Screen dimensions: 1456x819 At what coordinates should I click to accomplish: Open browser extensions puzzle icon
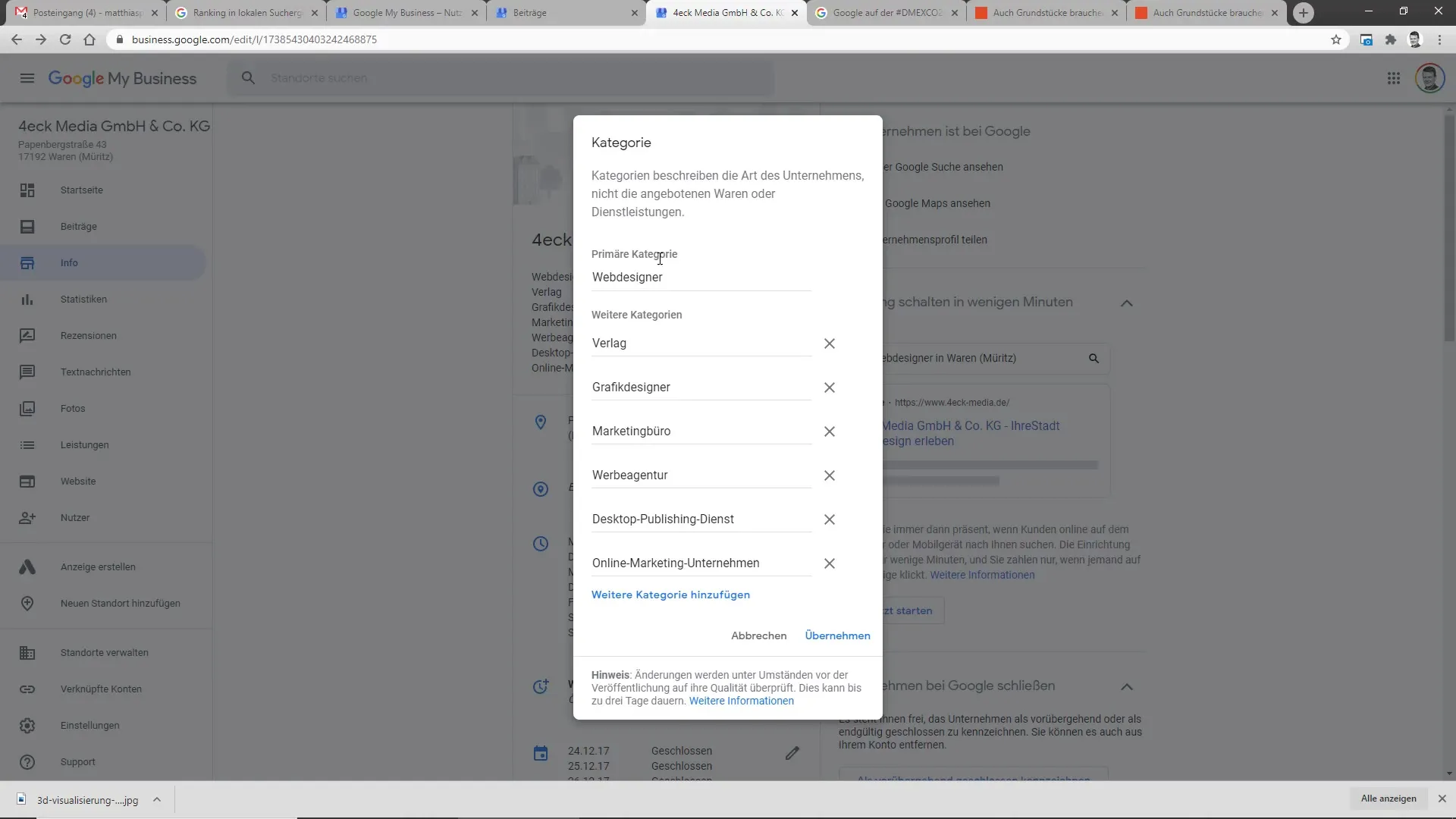tap(1390, 39)
